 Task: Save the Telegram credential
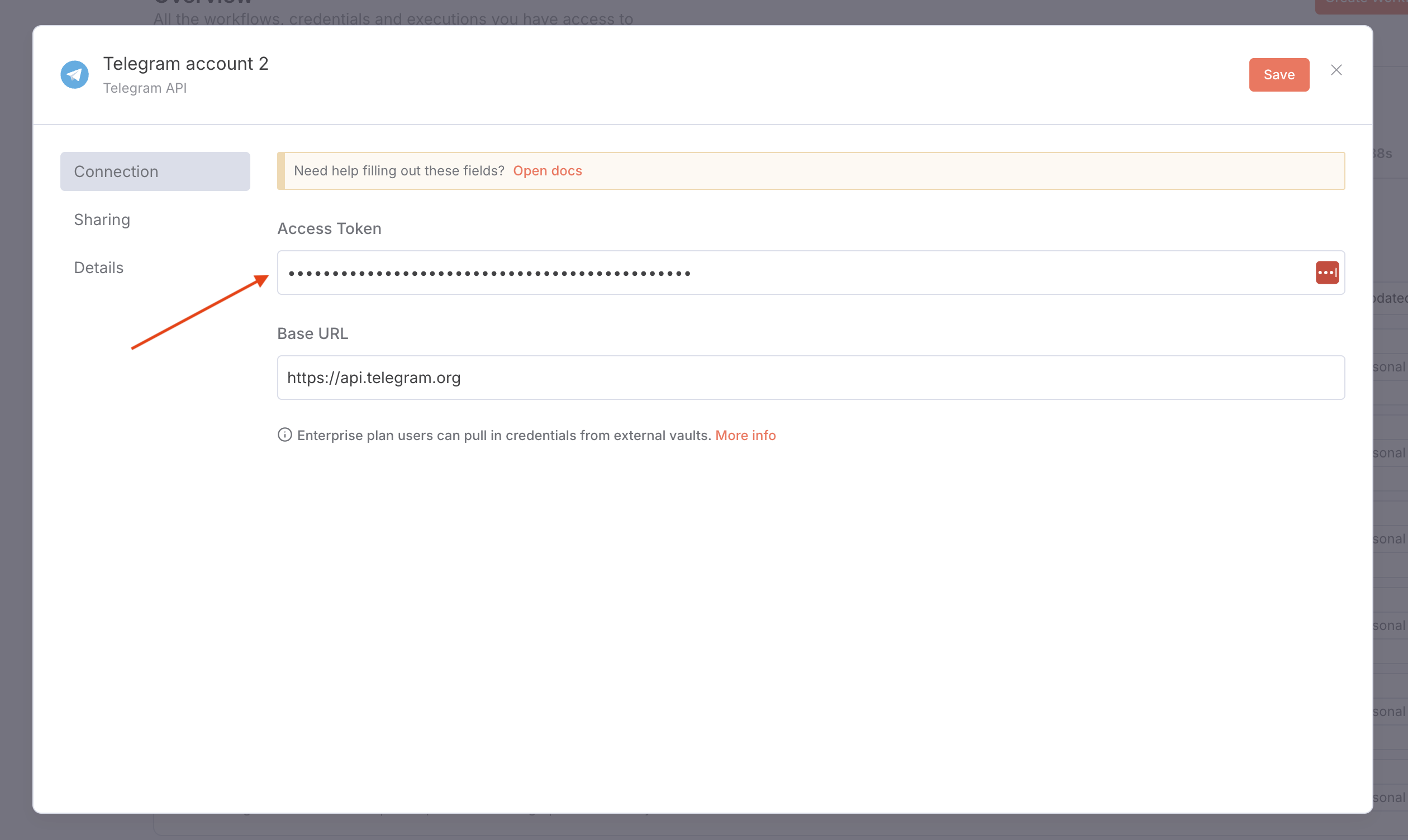coord(1278,75)
